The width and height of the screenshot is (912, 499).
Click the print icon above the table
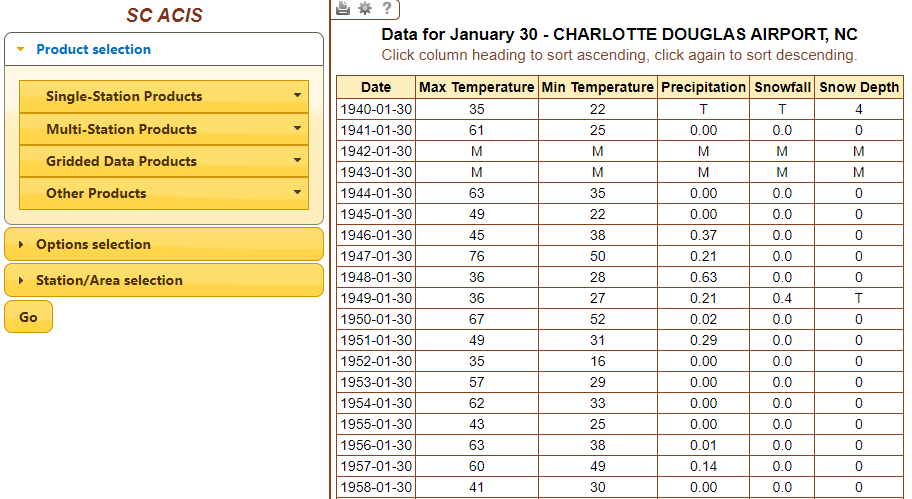click(343, 9)
